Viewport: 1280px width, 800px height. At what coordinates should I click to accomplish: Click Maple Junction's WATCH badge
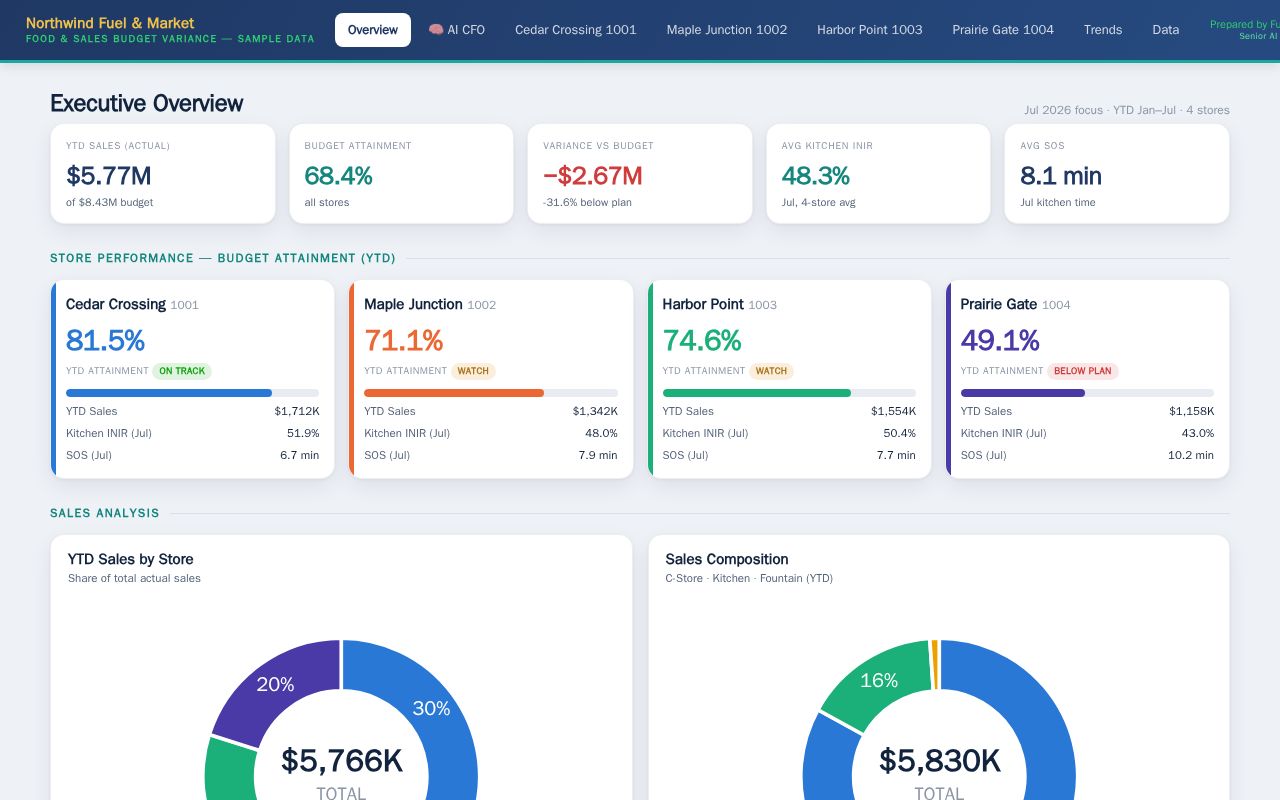pos(473,371)
